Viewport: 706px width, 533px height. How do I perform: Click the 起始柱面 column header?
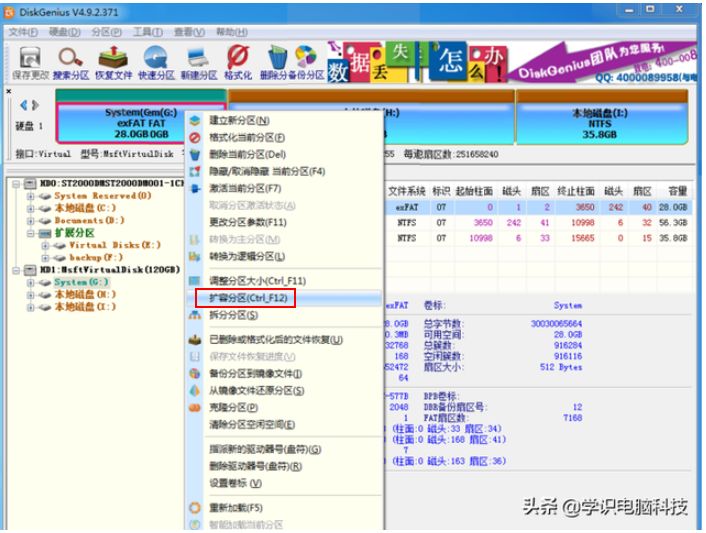point(474,191)
